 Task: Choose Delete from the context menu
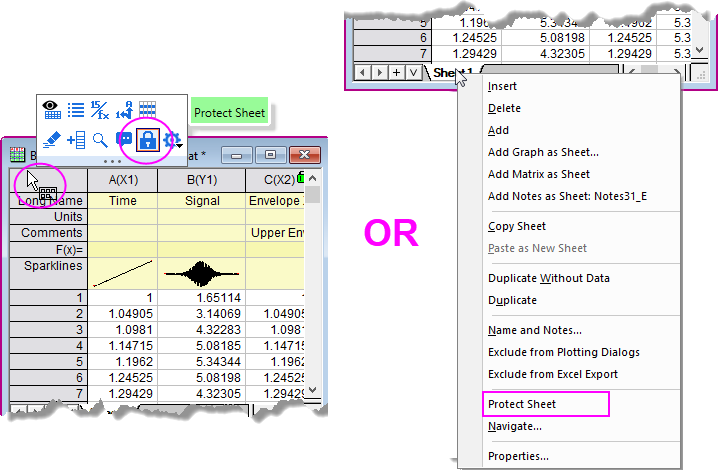(x=504, y=108)
